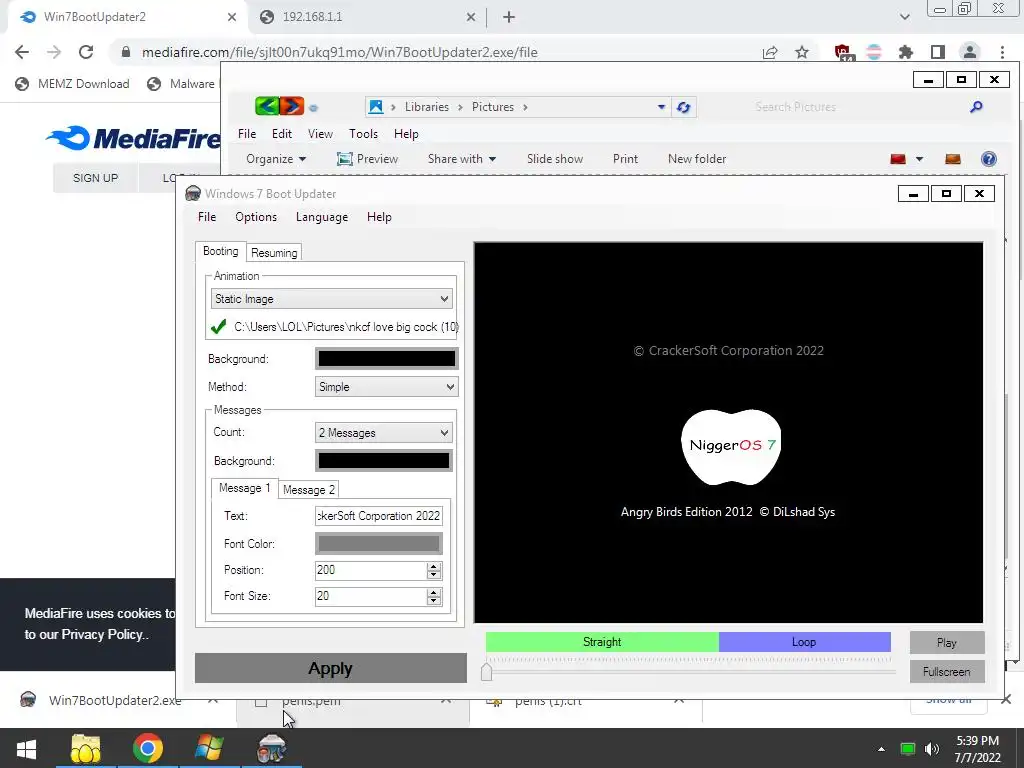Expand view options arrow in Explorer
1024x768 pixels.
[x=920, y=159]
